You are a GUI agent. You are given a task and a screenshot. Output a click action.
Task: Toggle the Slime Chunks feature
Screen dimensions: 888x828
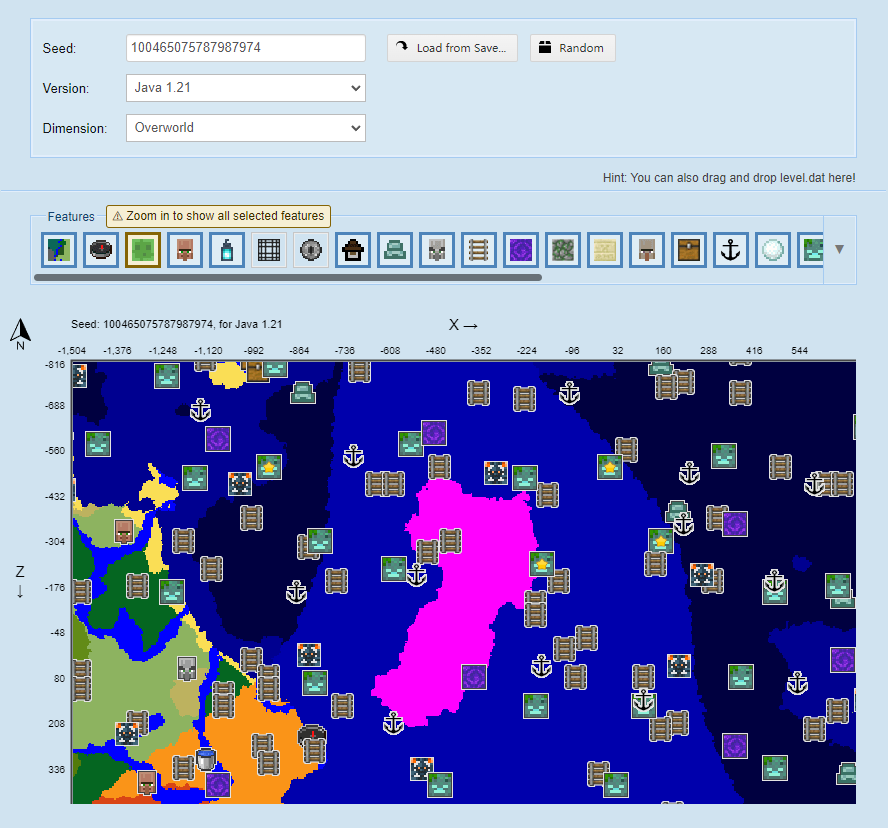point(143,250)
